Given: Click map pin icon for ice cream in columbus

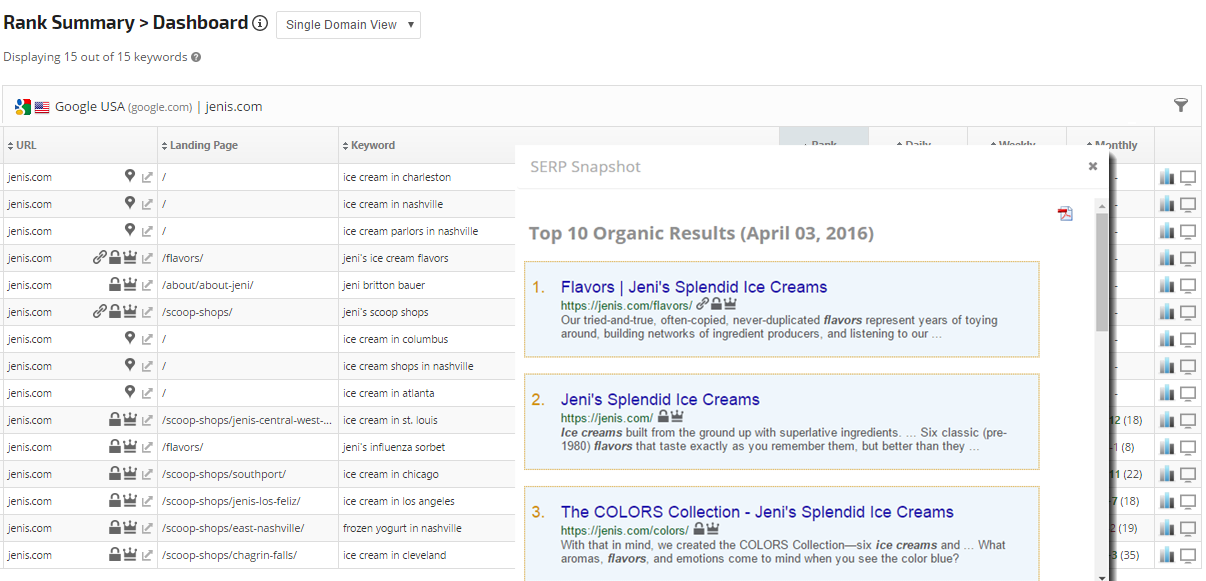Looking at the screenshot, I should pos(129,339).
